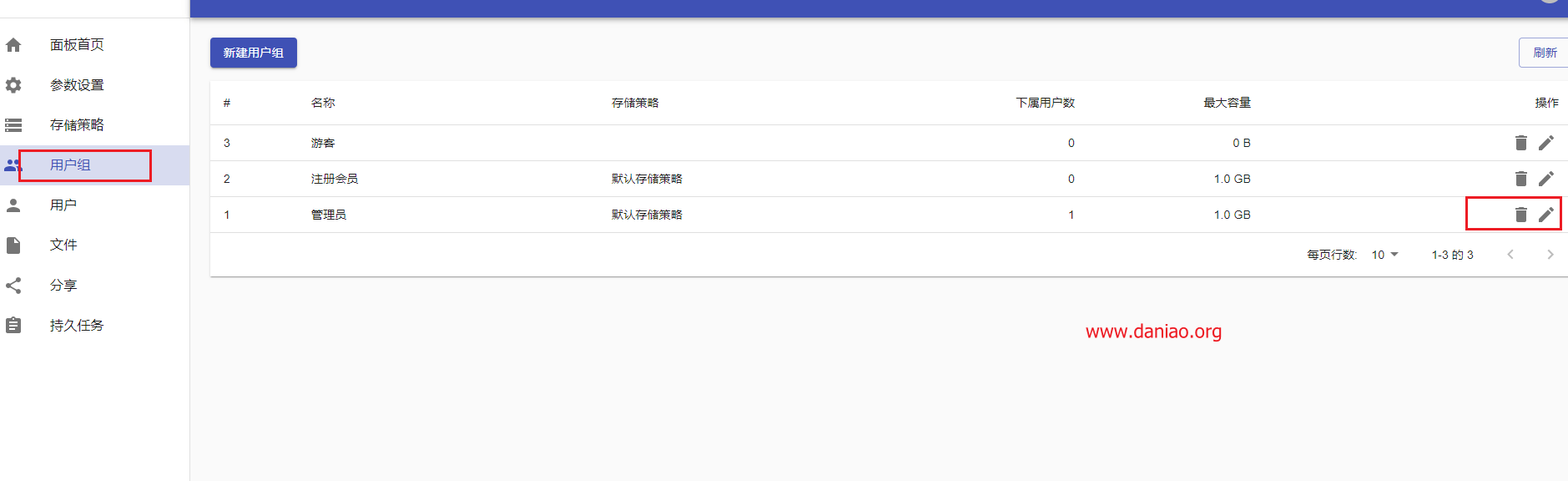Click the 名称 column header
The width and height of the screenshot is (1568, 481).
coord(323,103)
